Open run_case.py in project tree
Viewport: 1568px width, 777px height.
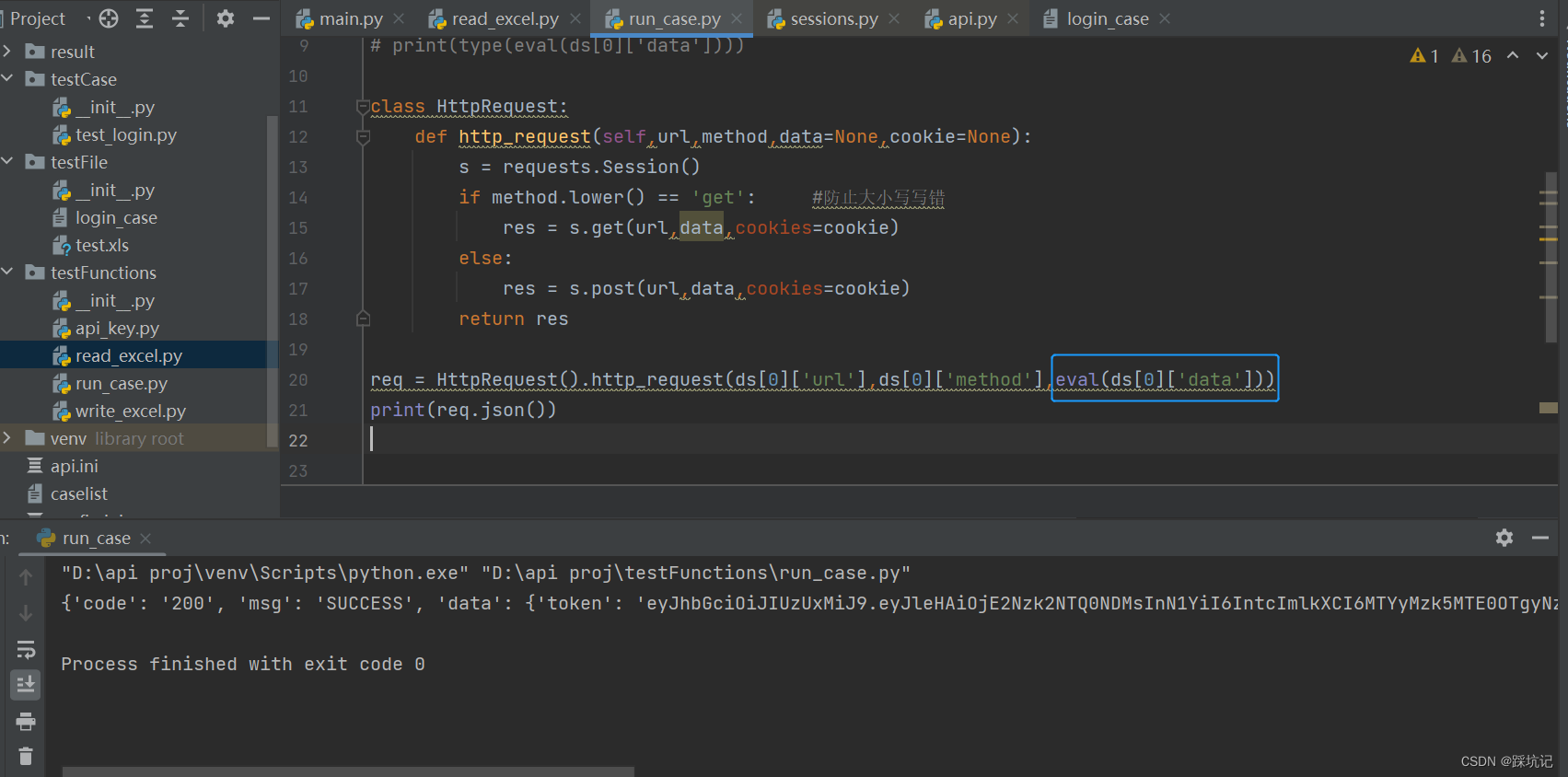click(122, 384)
